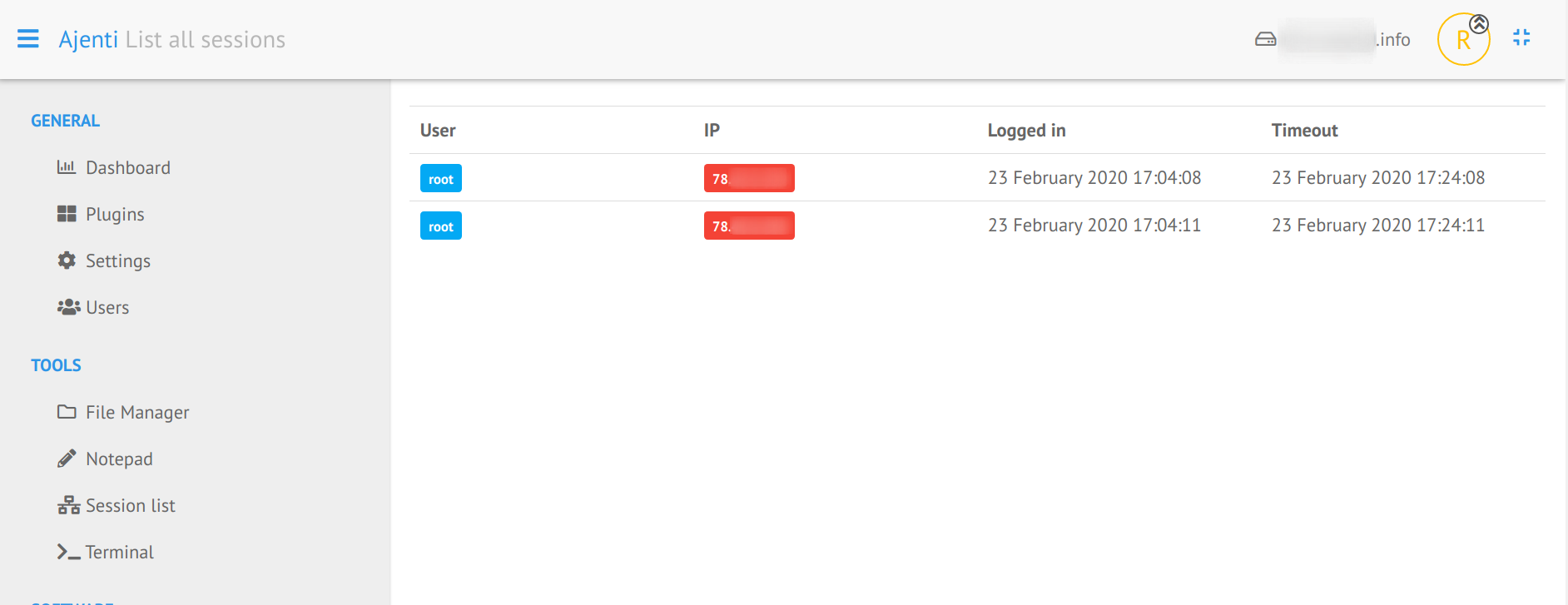This screenshot has height=605, width=1568.
Task: Open the Dashboard menu item
Action: pyautogui.click(x=127, y=167)
